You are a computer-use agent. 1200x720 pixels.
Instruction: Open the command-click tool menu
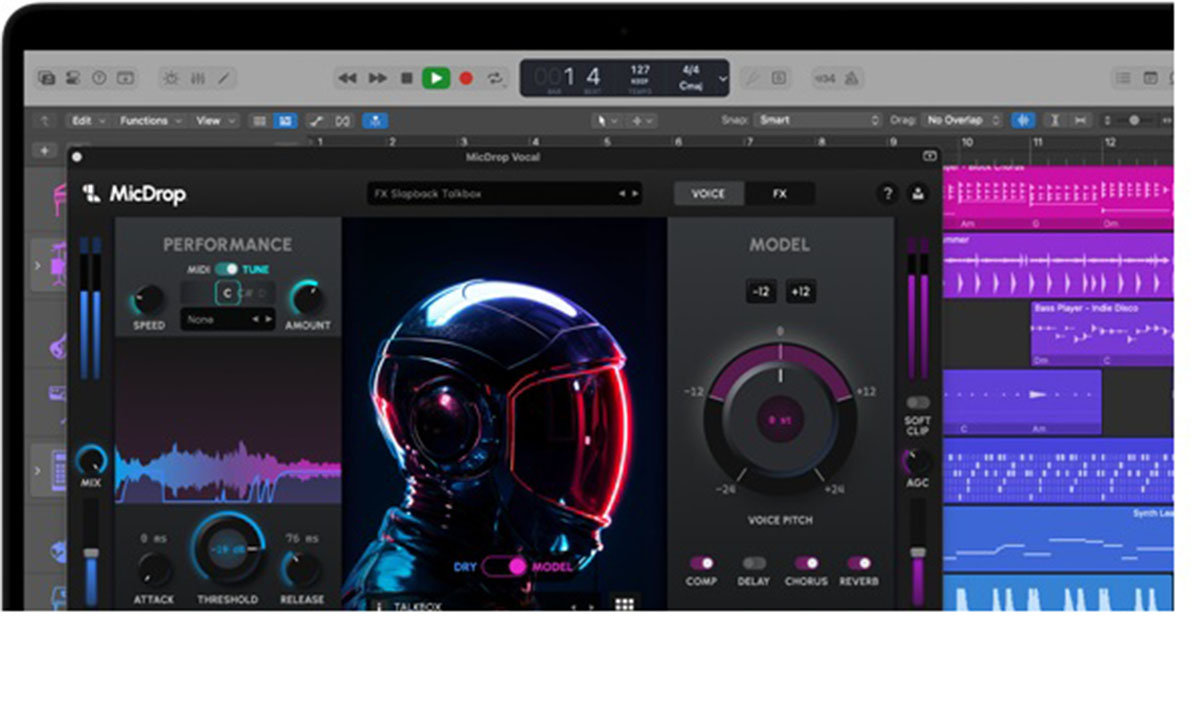(x=641, y=120)
